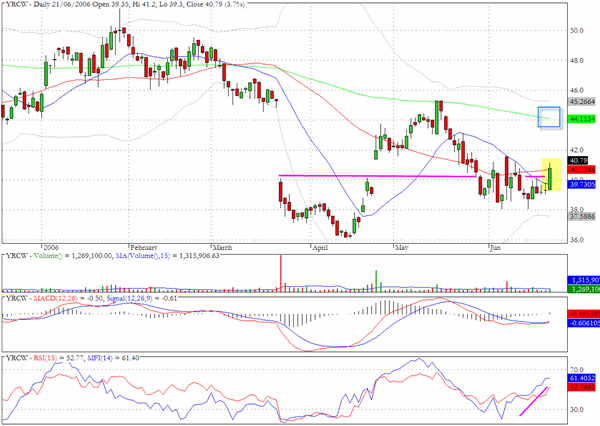Select the 46.0 price axis label
Screen dimensions: 600x426
(577, 90)
